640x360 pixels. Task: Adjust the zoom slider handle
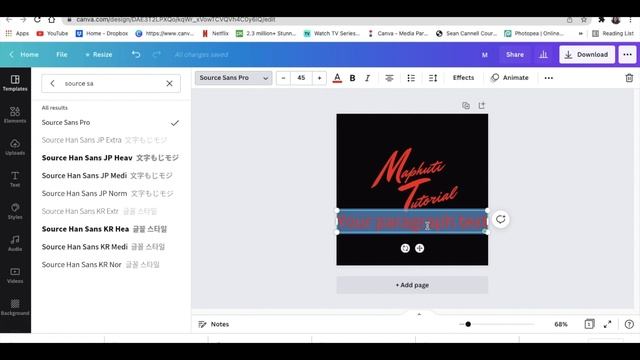point(468,324)
